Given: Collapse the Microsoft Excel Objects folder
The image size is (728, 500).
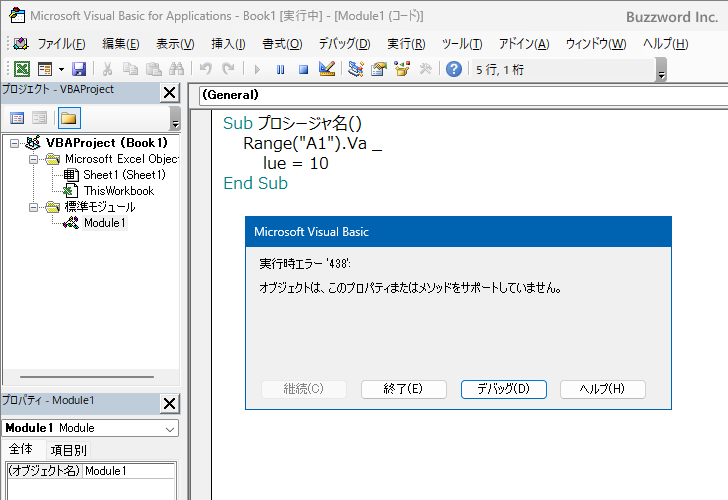Looking at the screenshot, I should 33,160.
